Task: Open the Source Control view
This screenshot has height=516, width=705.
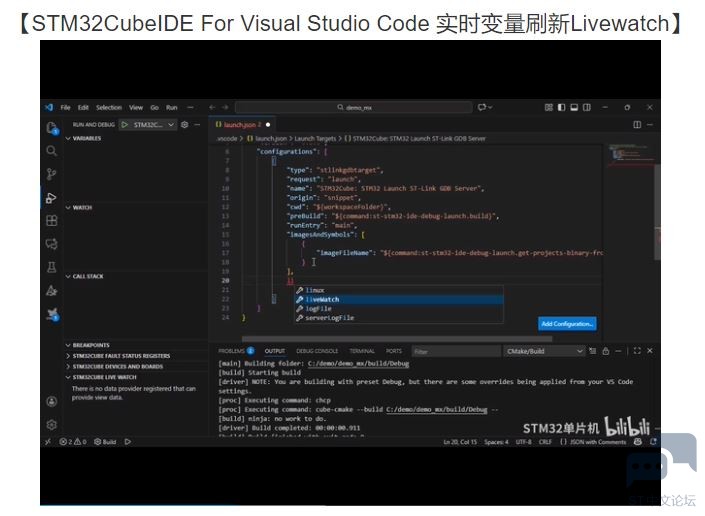Action: pyautogui.click(x=51, y=174)
